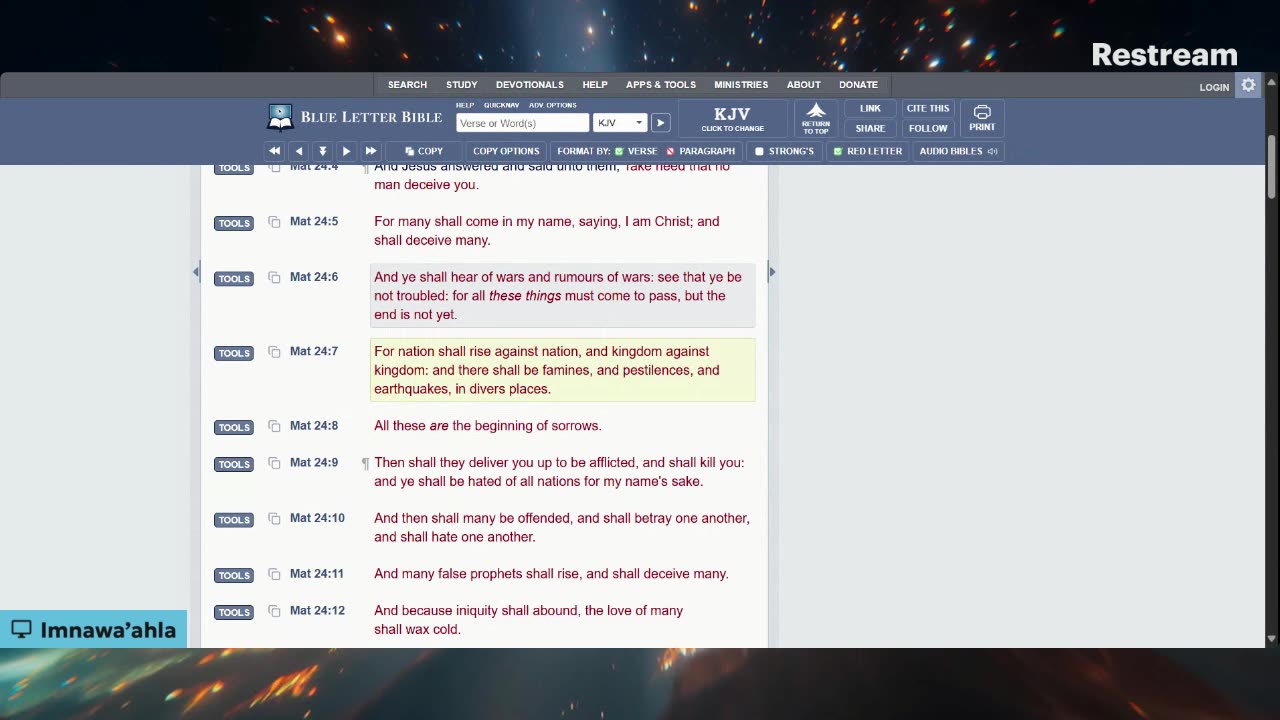This screenshot has width=1280, height=720.
Task: Click small Help link above search
Action: click(465, 105)
